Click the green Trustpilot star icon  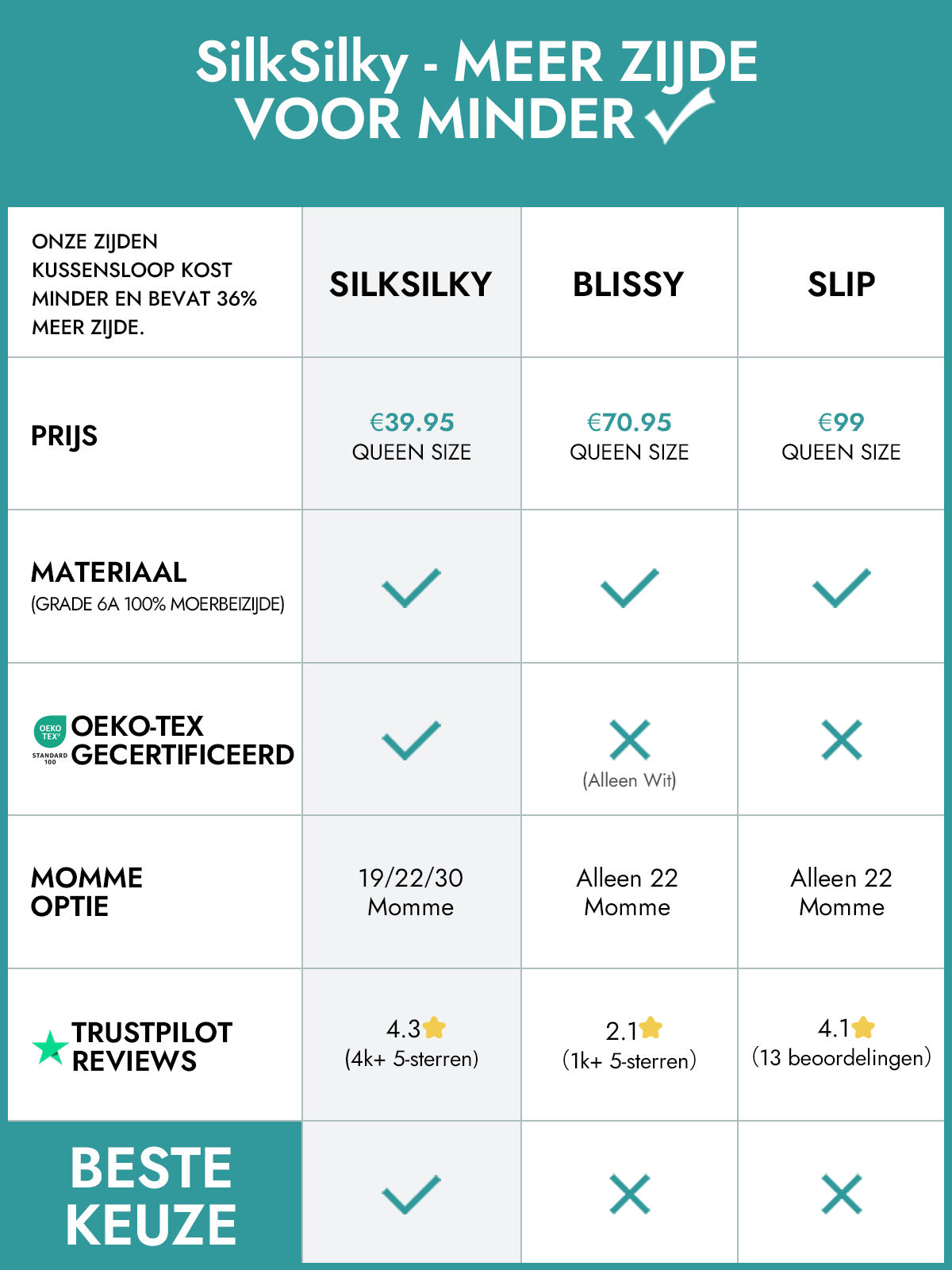50,1048
